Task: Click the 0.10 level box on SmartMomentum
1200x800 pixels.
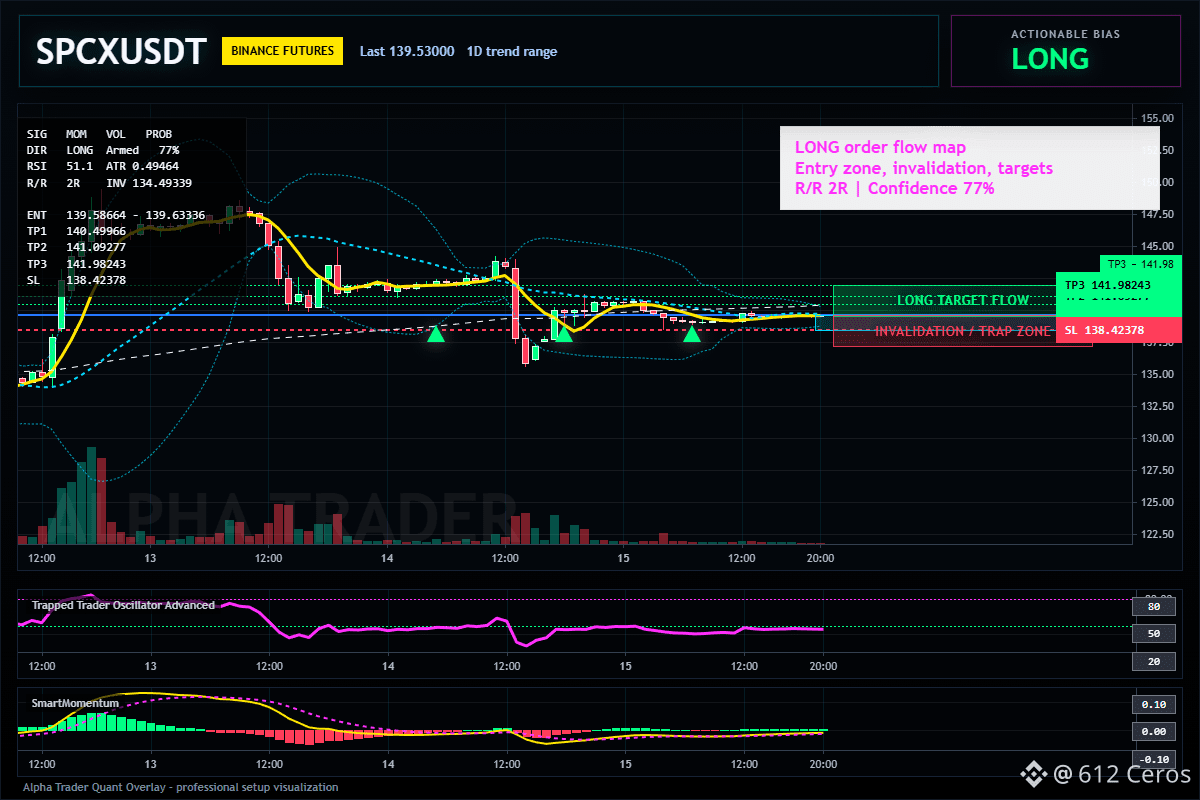Action: coord(1153,704)
